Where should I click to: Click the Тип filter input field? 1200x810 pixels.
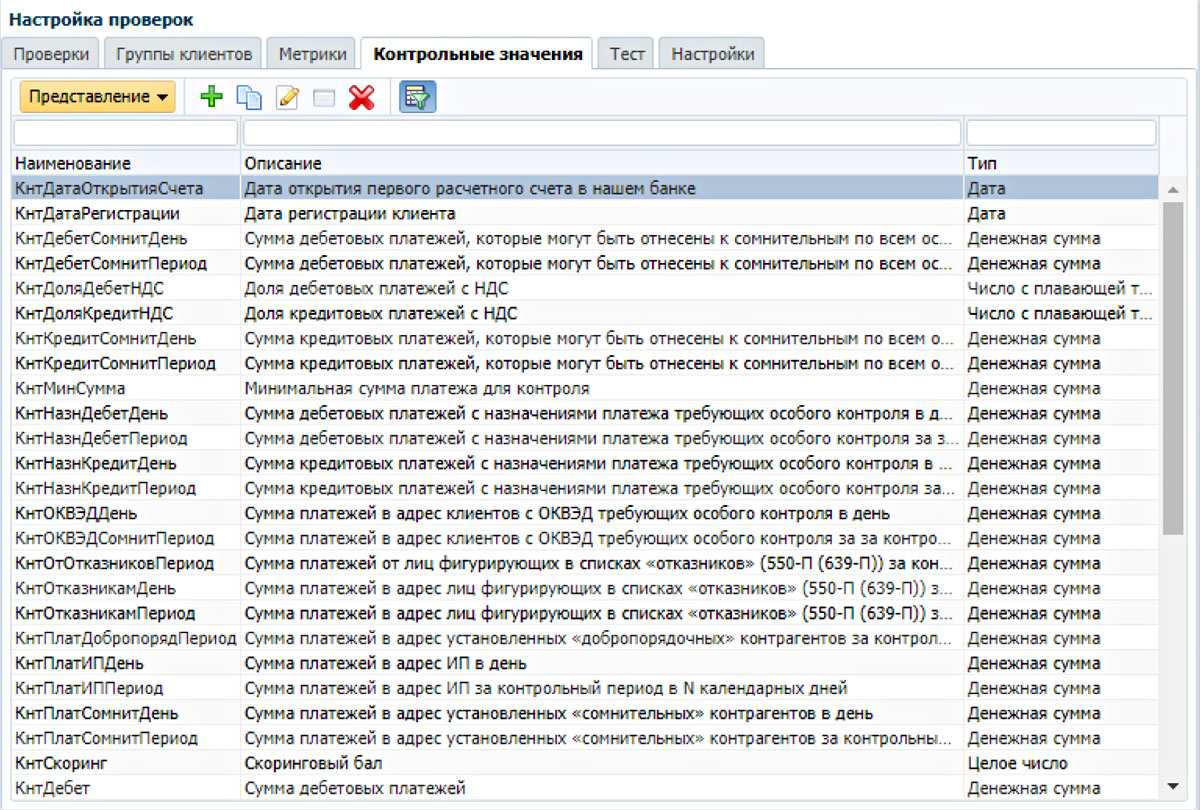1060,133
